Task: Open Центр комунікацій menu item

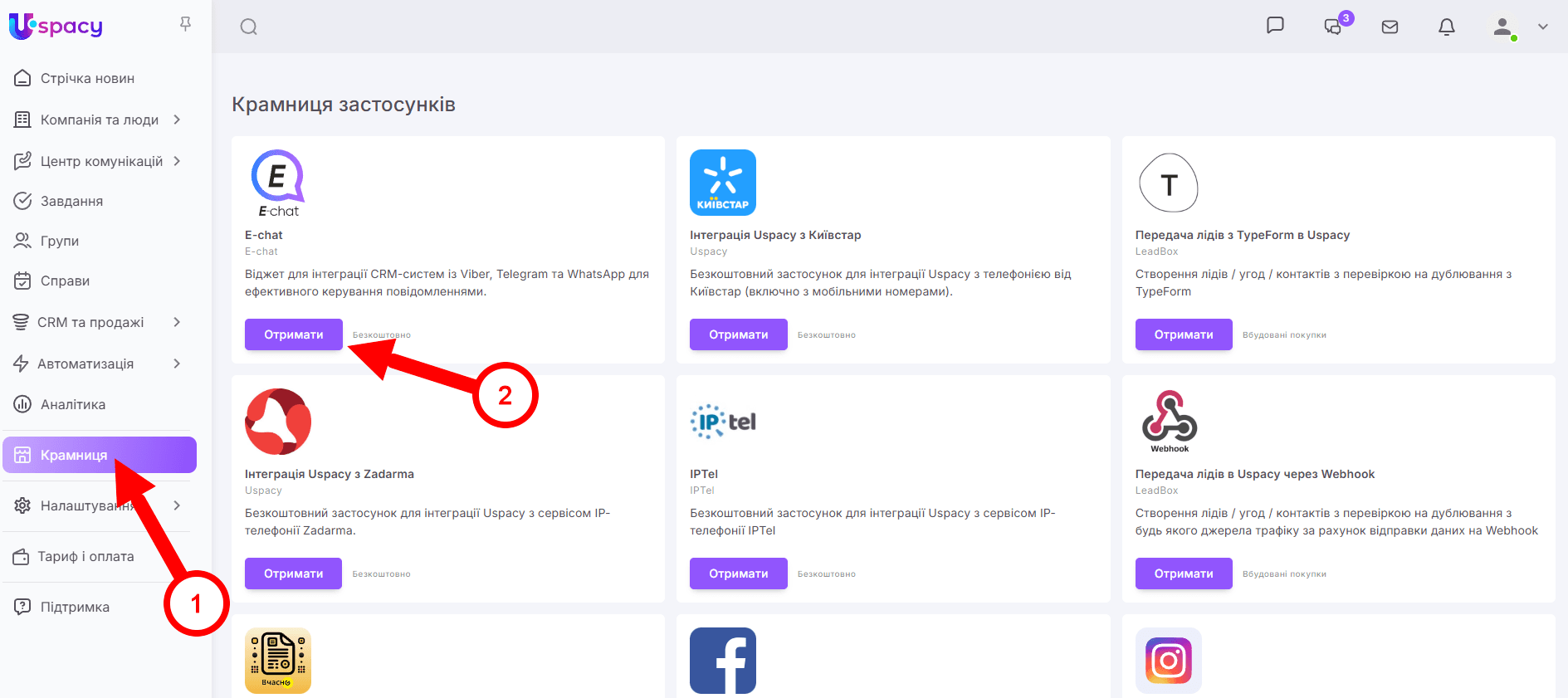Action: click(x=101, y=161)
